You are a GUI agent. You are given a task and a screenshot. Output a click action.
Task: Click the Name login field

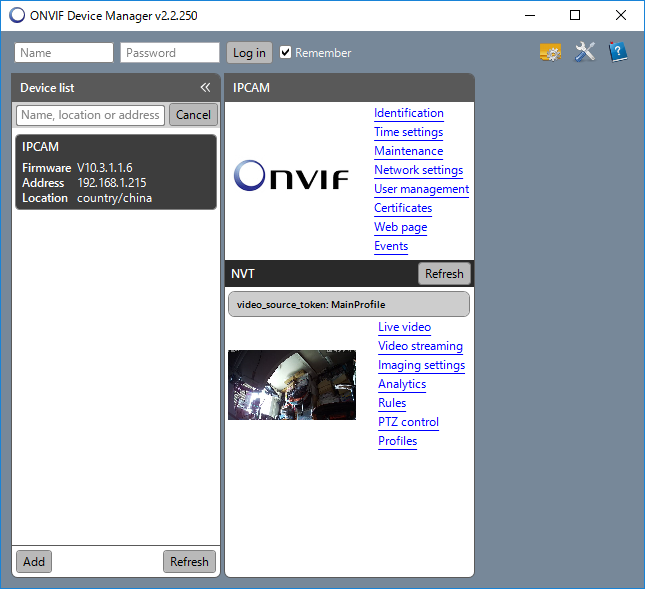click(x=64, y=53)
